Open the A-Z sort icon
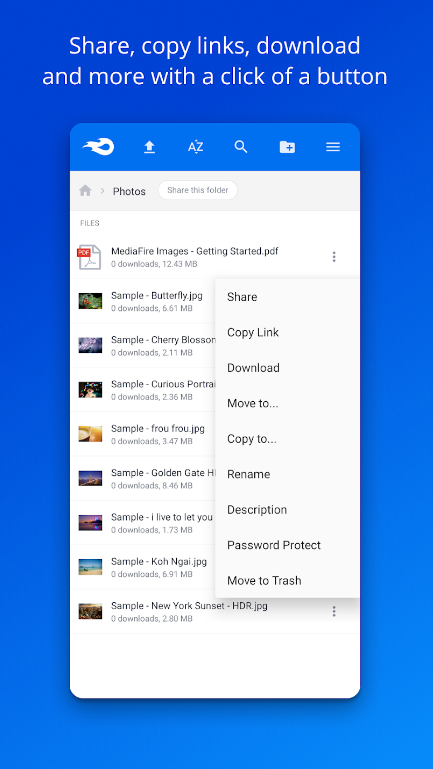The width and height of the screenshot is (433, 769). tap(195, 147)
